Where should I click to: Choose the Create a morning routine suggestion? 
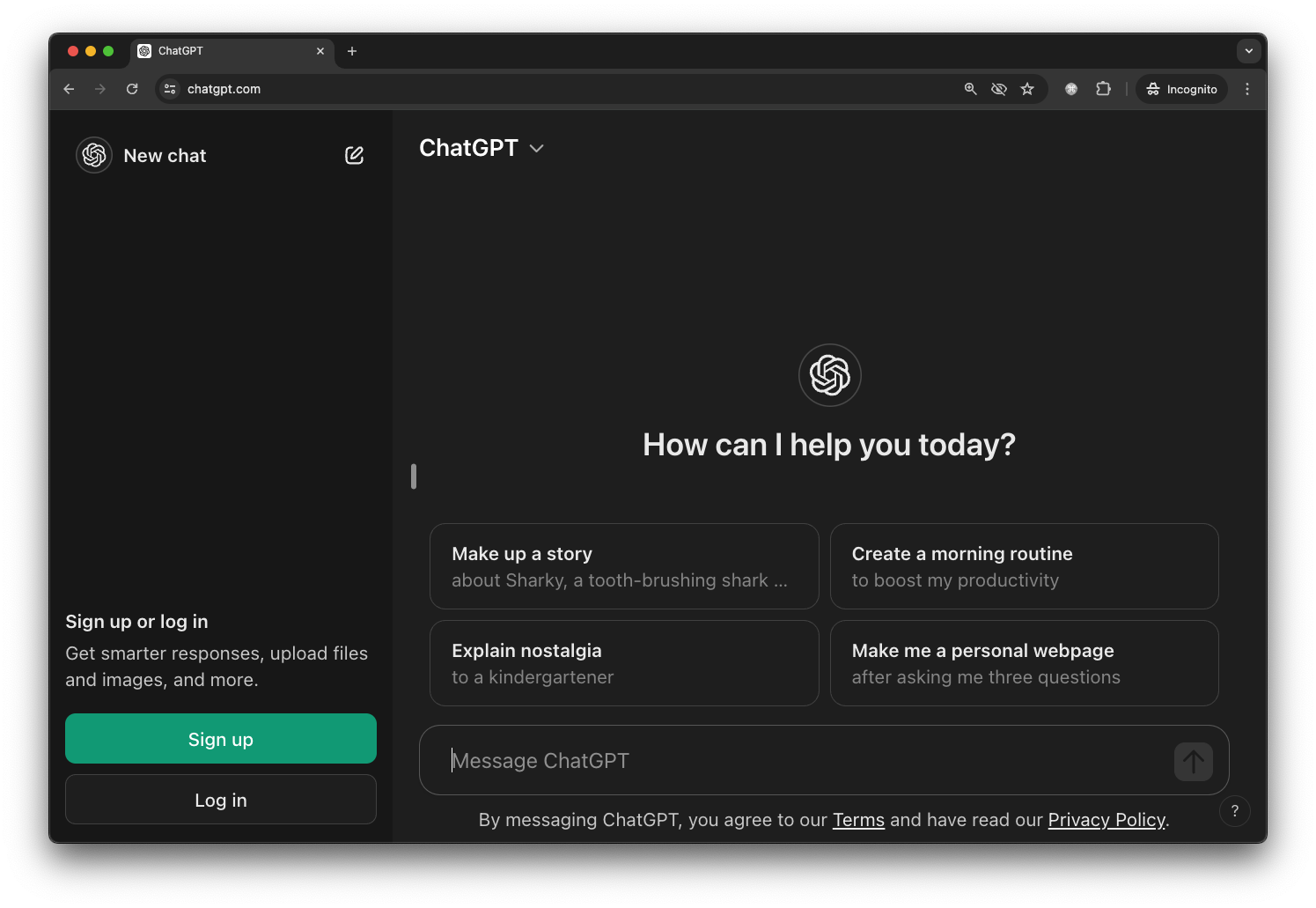[1024, 566]
